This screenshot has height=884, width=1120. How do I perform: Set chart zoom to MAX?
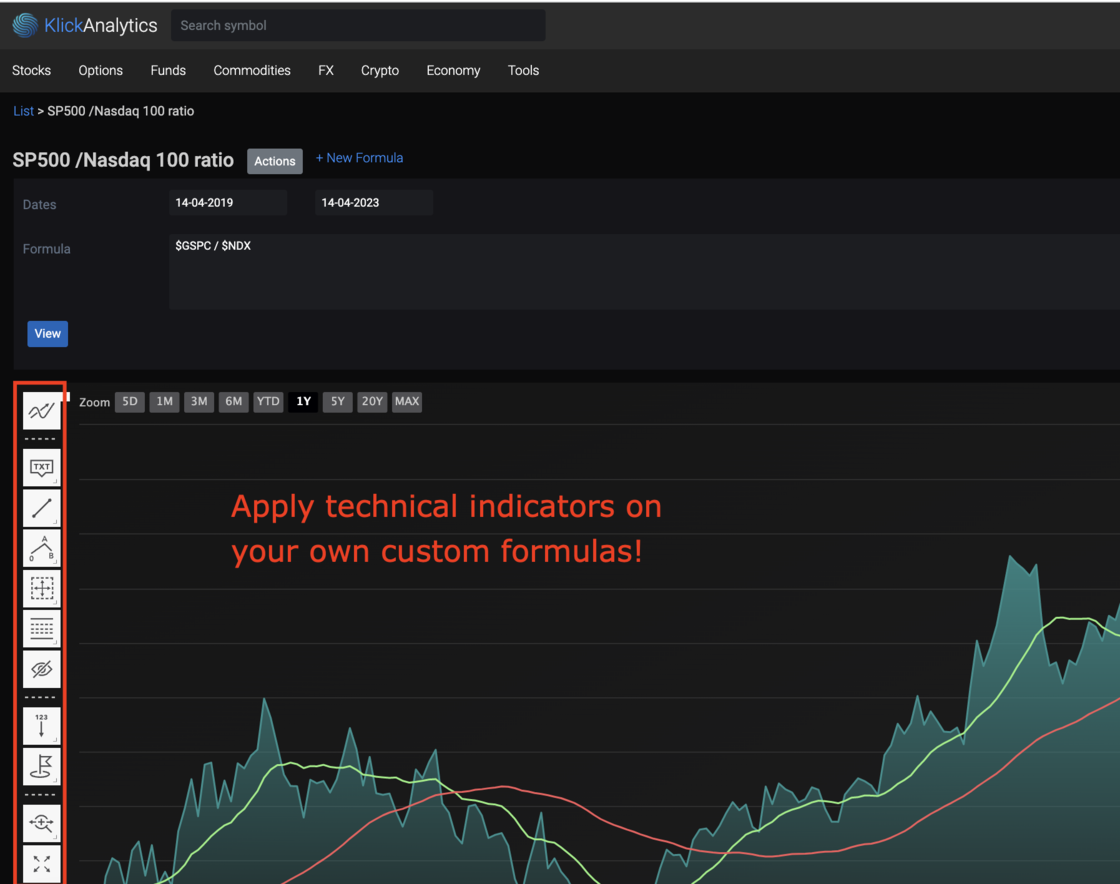click(407, 401)
